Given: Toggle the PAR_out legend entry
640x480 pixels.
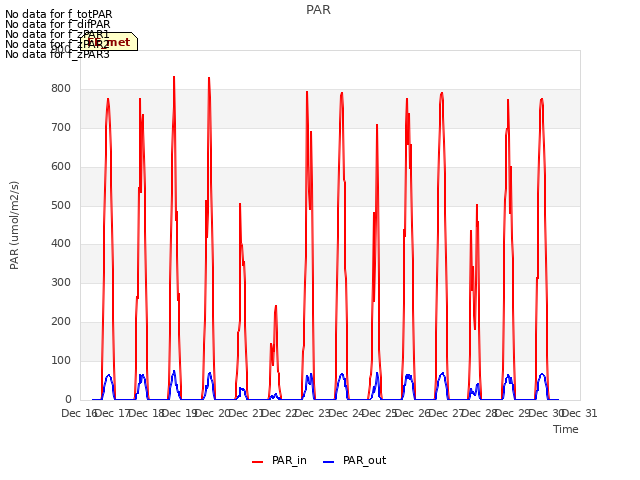Looking at the screenshot, I should 355,461.
